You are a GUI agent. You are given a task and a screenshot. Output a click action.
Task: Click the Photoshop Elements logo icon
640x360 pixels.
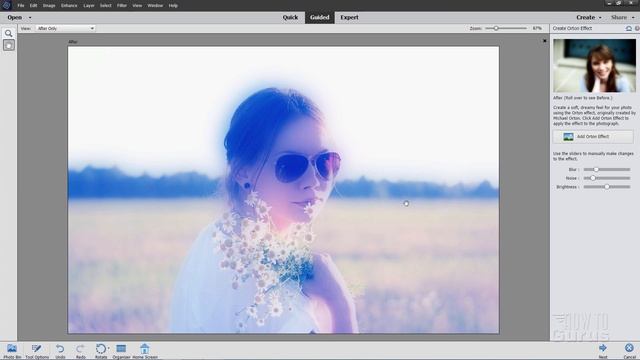(7, 5)
